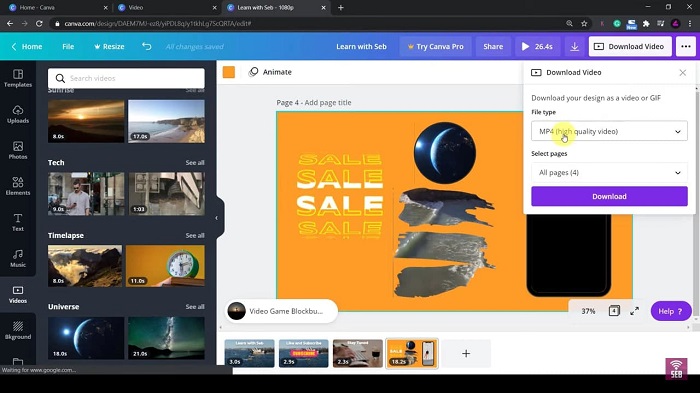Open the page count grid view icon
Image resolution: width=700 pixels, height=393 pixels.
pyautogui.click(x=614, y=311)
